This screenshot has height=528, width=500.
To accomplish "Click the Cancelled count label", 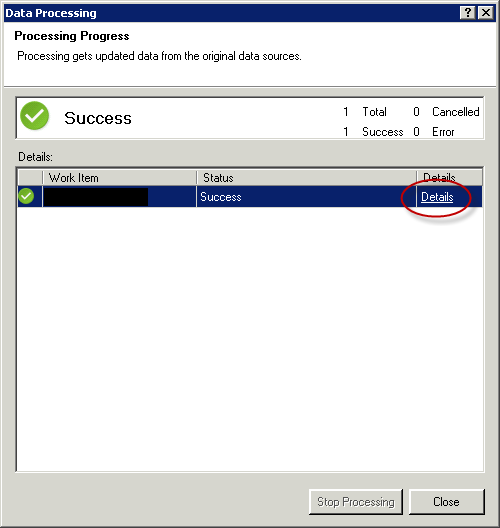I will tap(456, 112).
